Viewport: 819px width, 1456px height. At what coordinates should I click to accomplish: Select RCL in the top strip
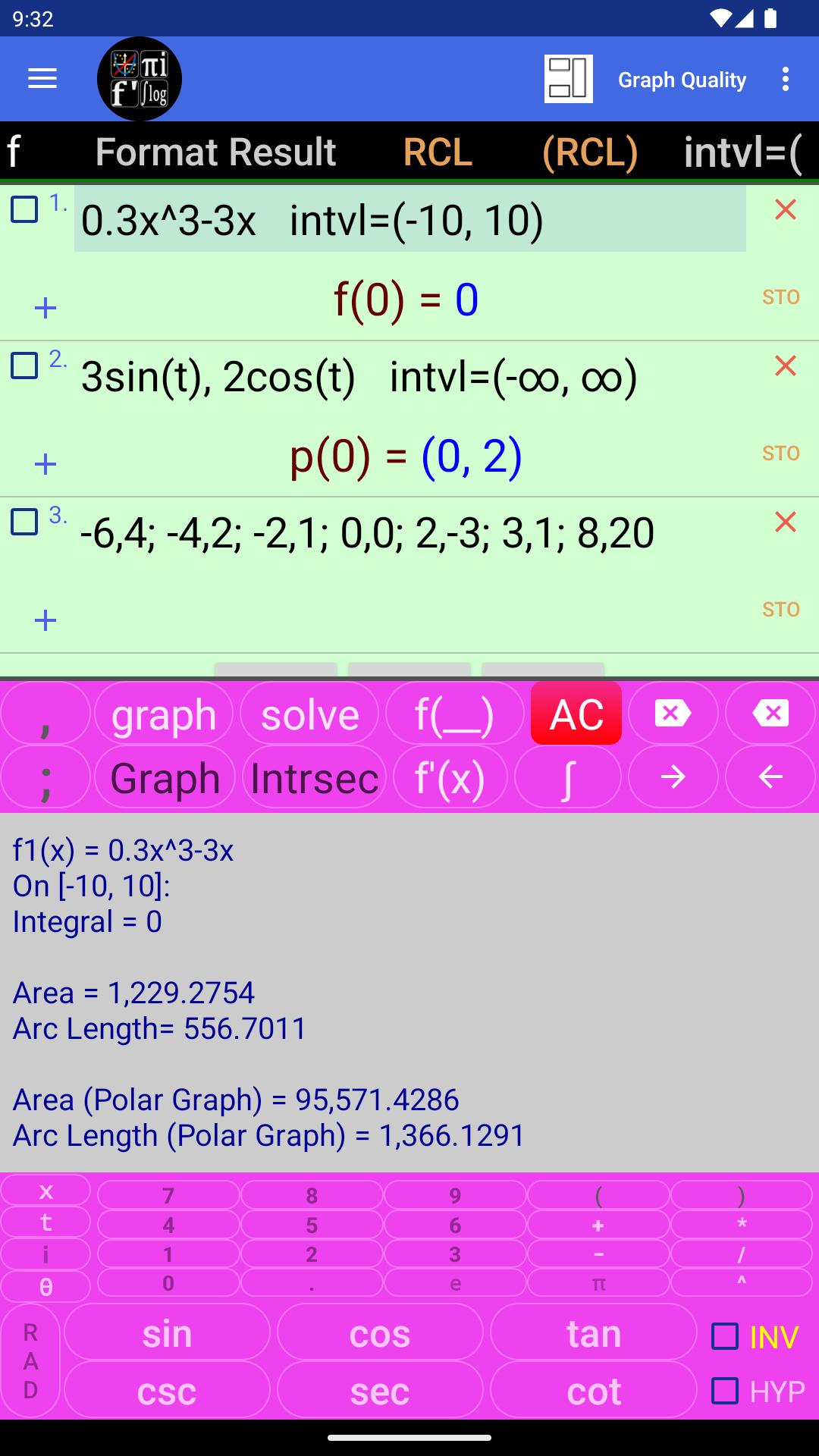438,152
